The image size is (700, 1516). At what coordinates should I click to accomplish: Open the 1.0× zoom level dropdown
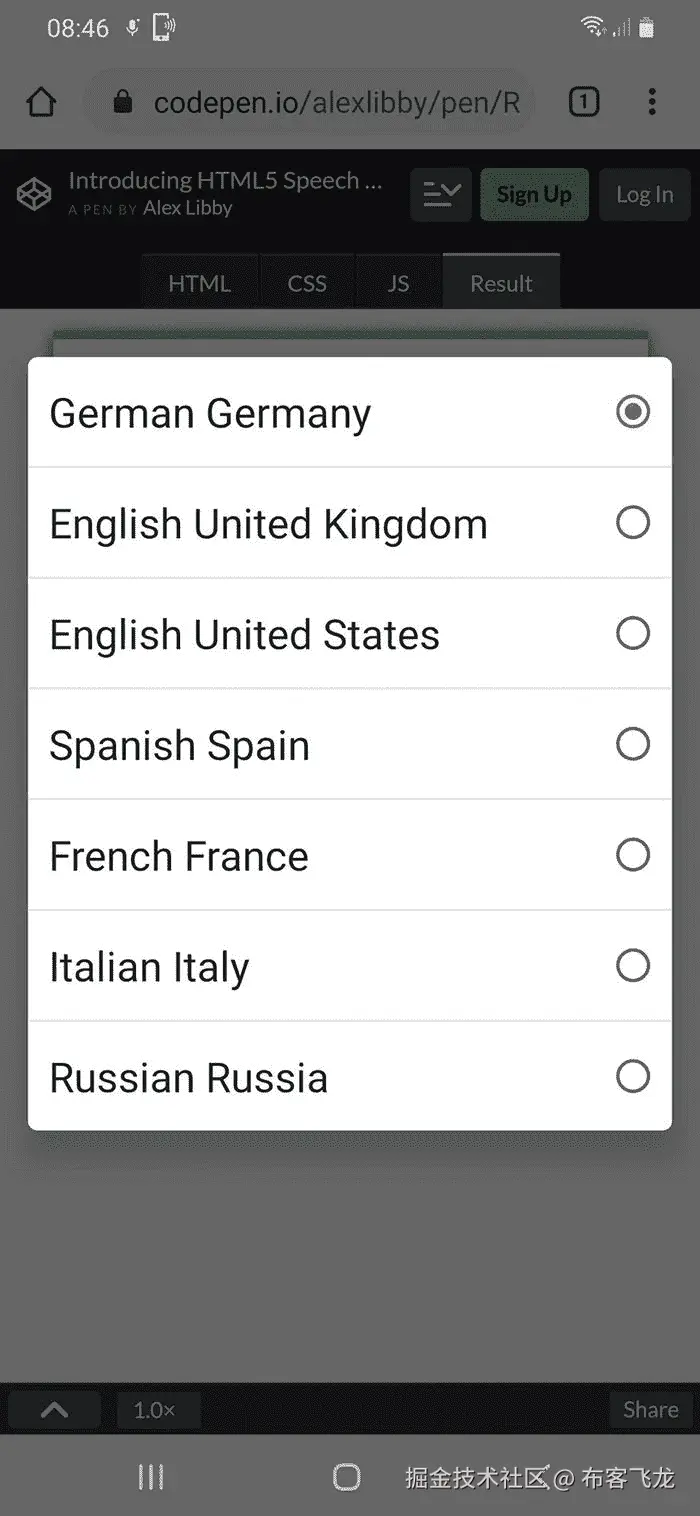pos(155,1410)
